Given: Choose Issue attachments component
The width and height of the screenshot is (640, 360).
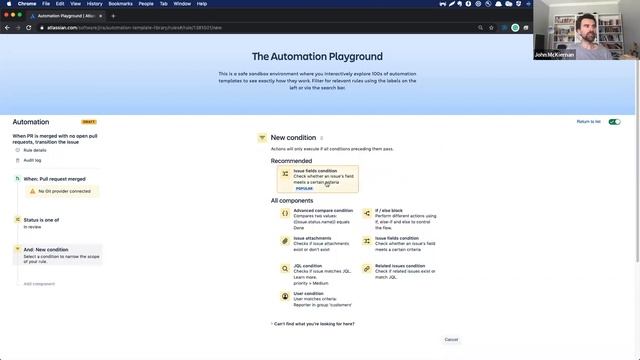Looking at the screenshot, I should (315, 244).
